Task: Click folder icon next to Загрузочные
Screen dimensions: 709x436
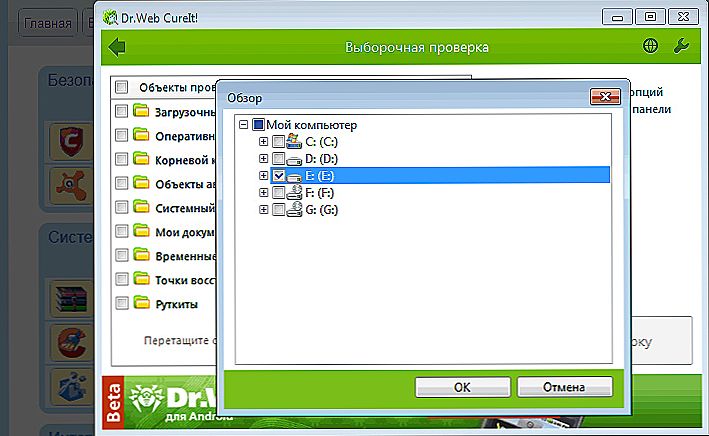Action: click(141, 110)
